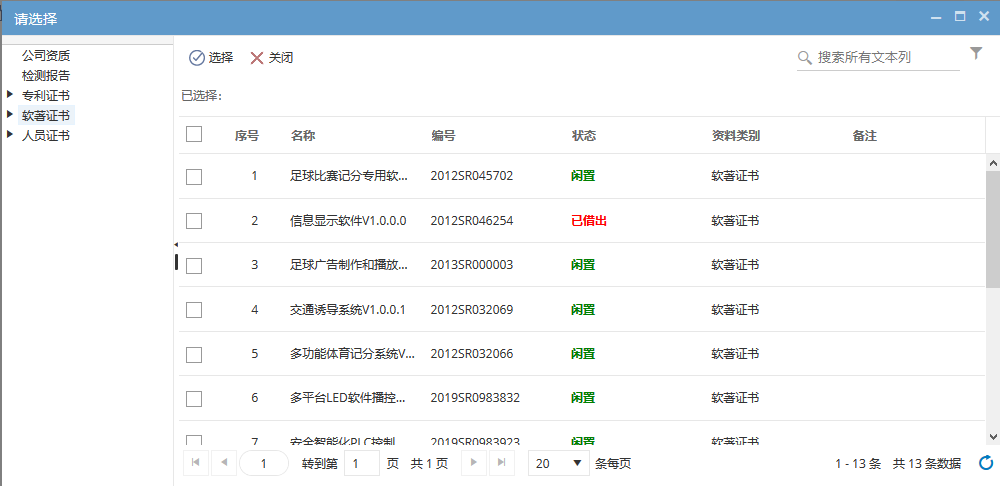Select 公司资质 in the category tree

[46, 55]
